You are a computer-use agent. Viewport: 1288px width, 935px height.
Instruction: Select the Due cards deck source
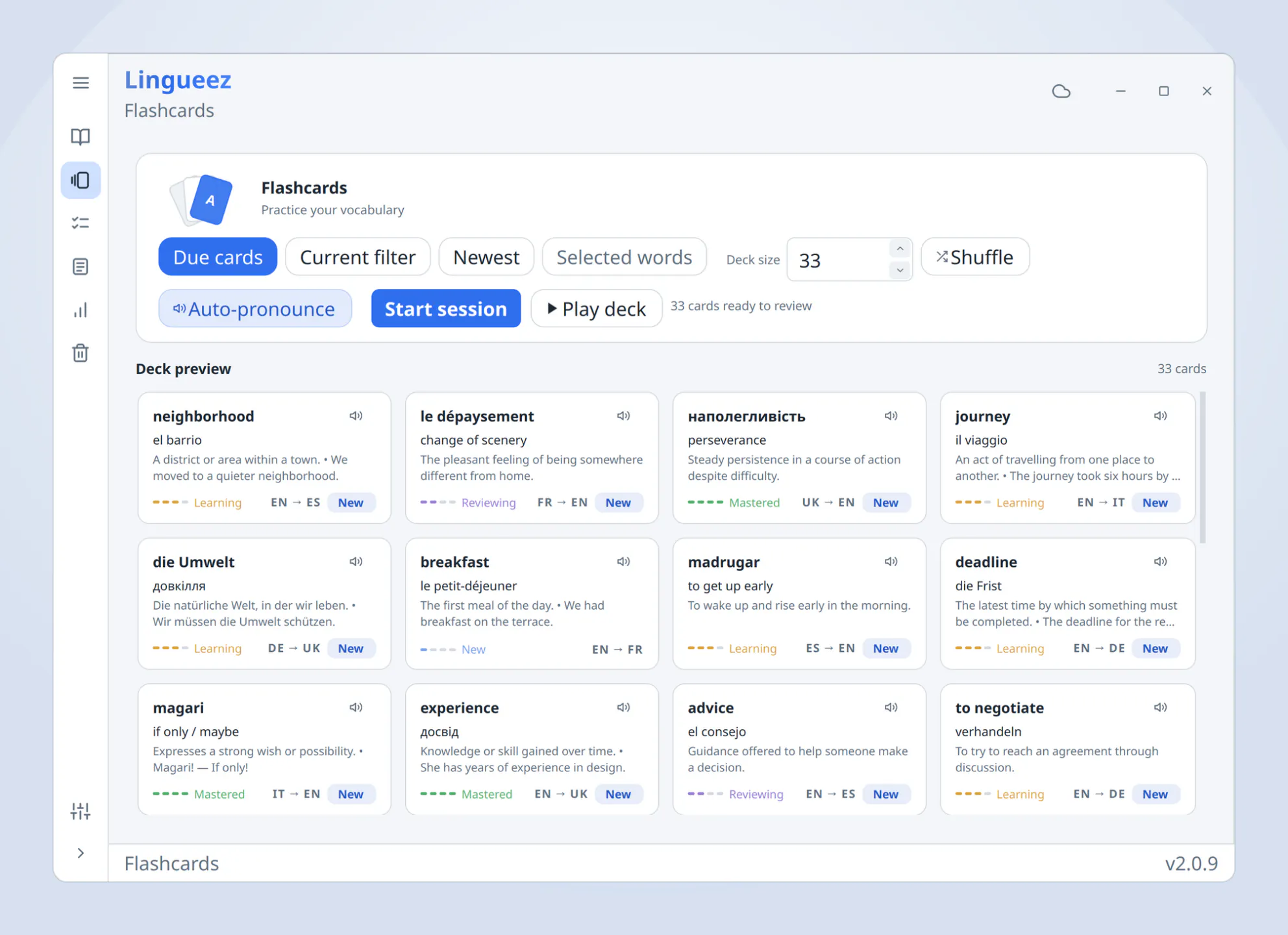pos(217,257)
